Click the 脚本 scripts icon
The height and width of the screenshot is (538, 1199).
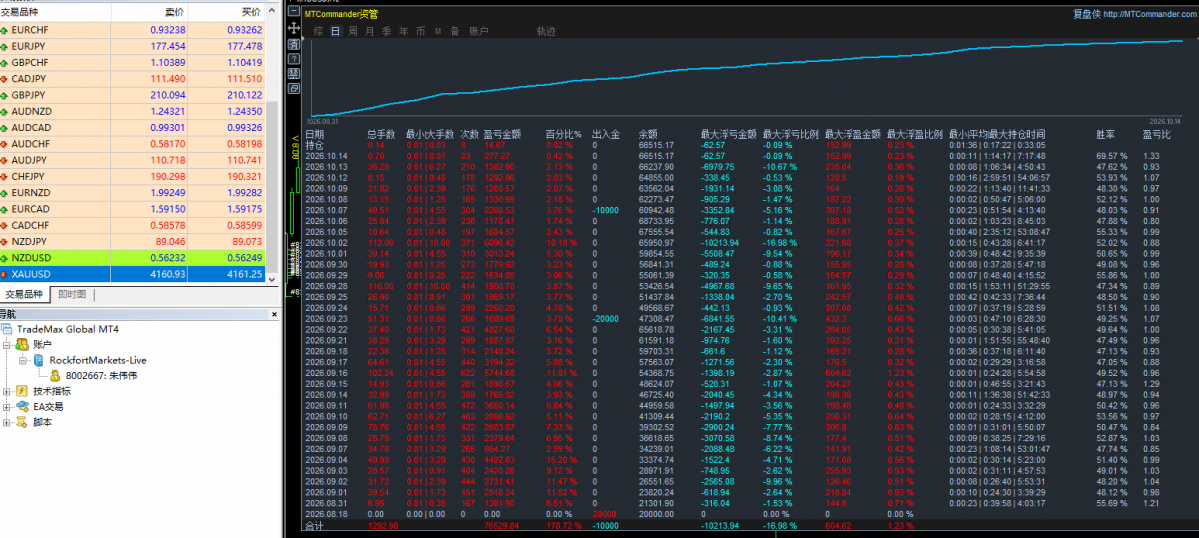pyautogui.click(x=22, y=422)
